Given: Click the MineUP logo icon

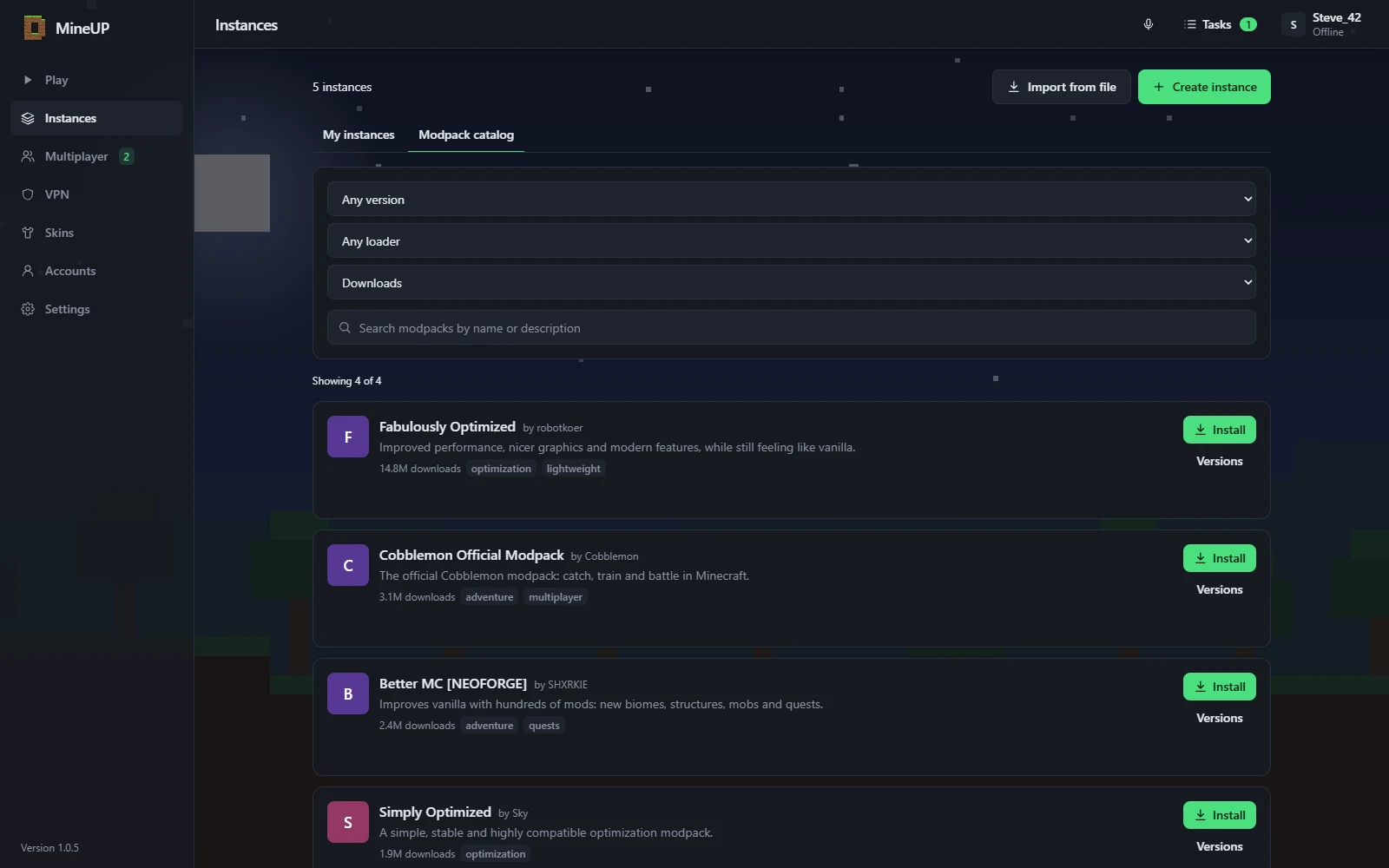Looking at the screenshot, I should pos(34,28).
